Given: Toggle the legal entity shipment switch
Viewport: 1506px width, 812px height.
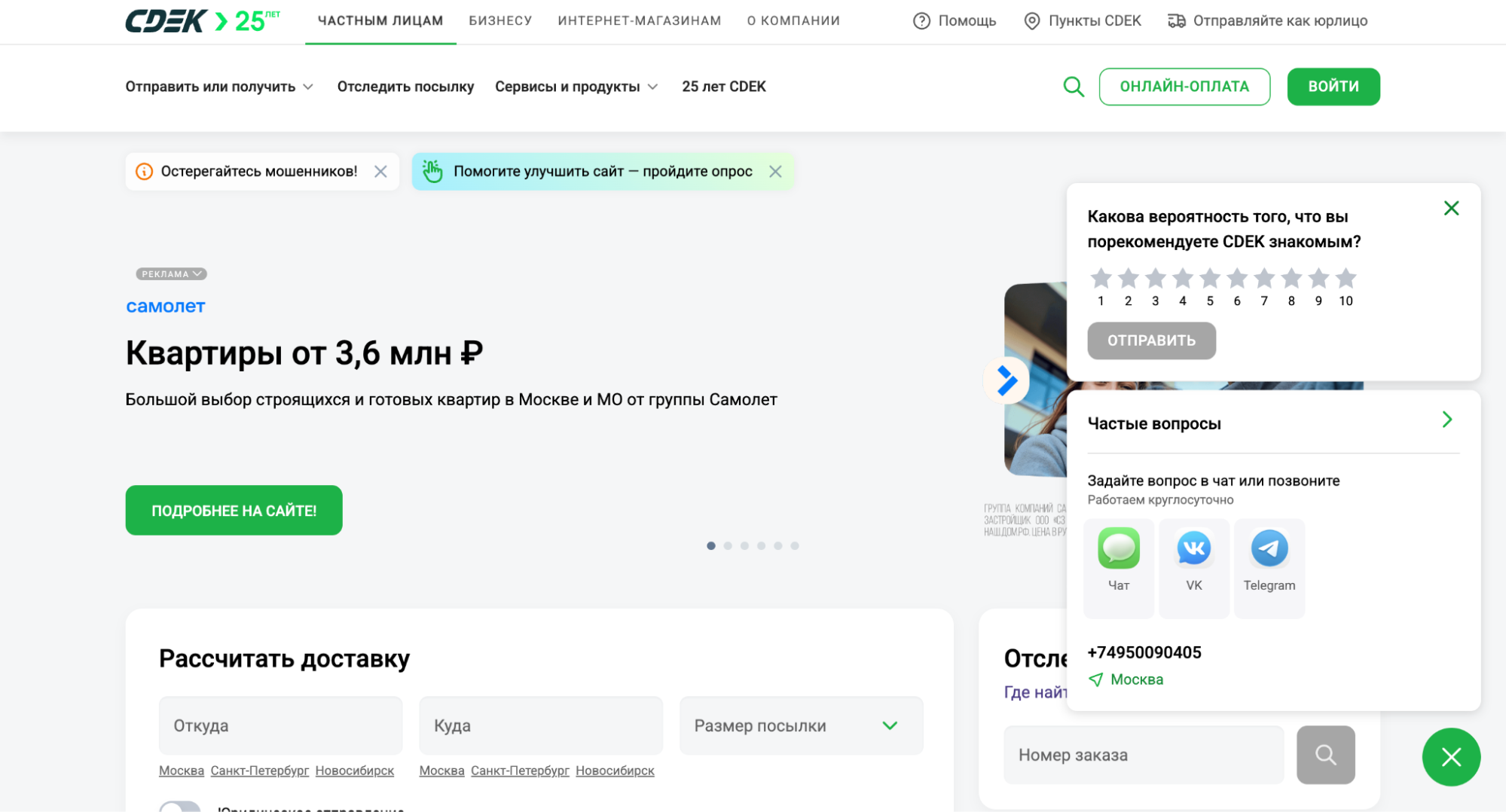Looking at the screenshot, I should point(180,807).
